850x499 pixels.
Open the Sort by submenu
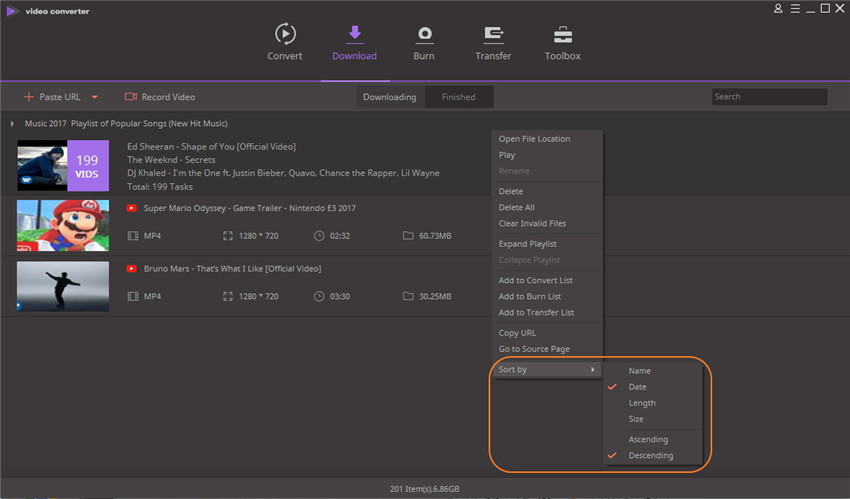coord(547,370)
